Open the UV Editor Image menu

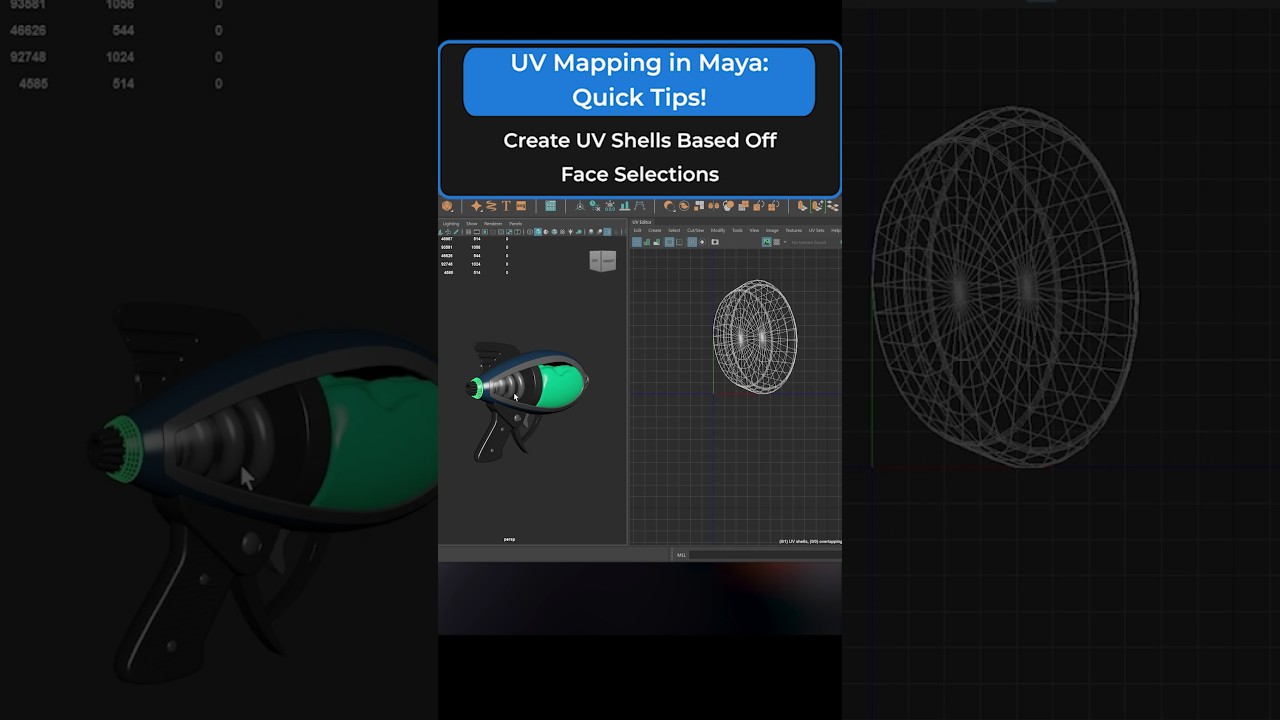772,230
